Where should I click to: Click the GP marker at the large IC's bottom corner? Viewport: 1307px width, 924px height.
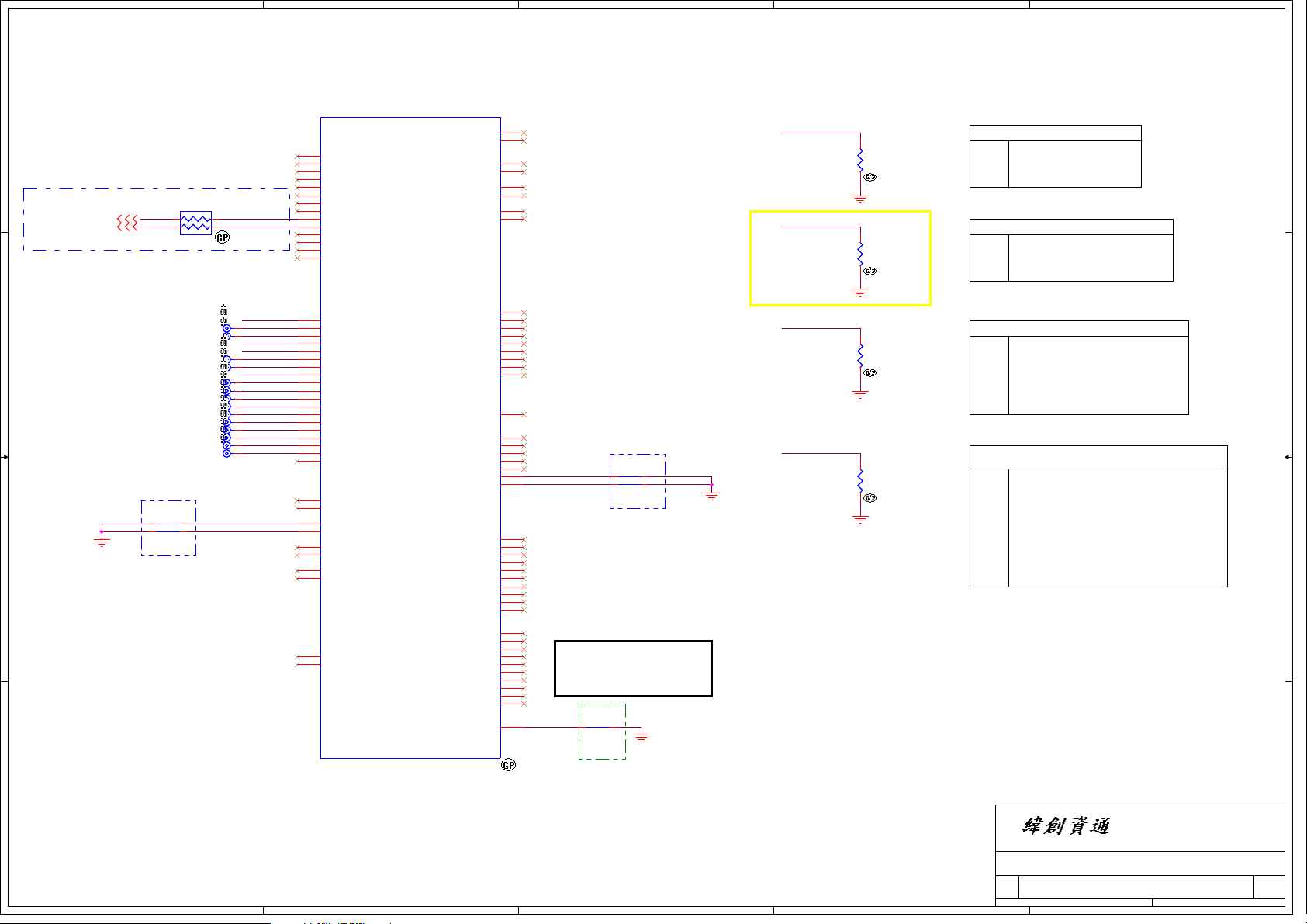click(x=509, y=765)
